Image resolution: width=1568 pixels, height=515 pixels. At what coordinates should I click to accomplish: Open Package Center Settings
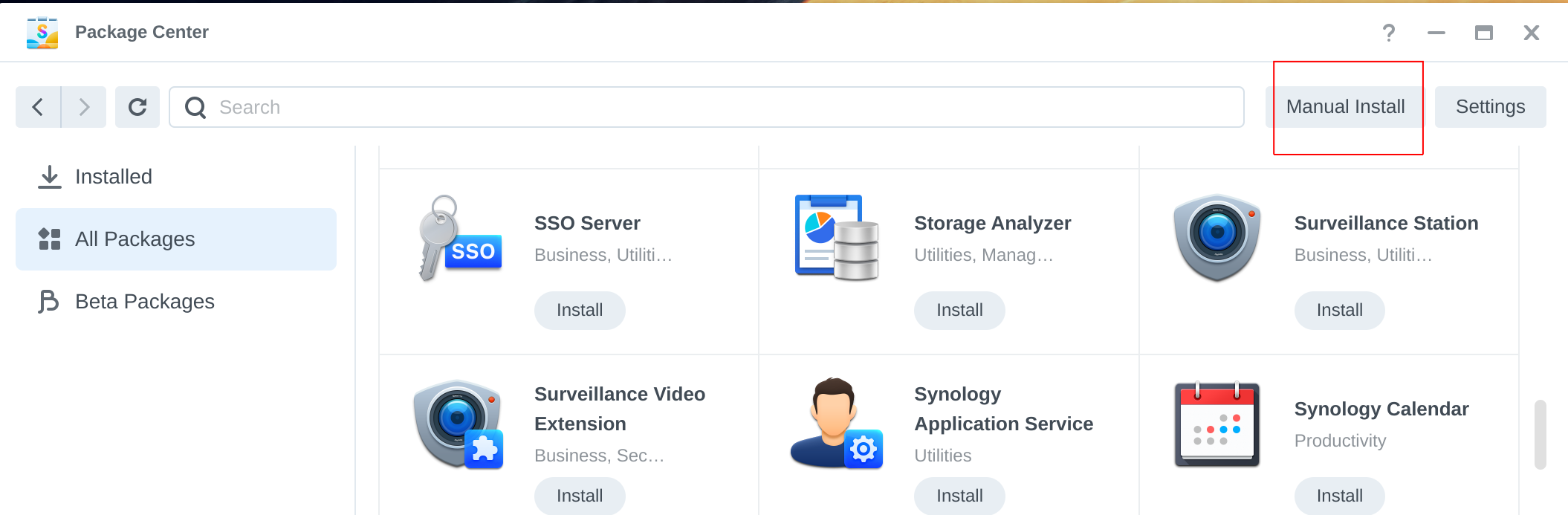pos(1490,107)
